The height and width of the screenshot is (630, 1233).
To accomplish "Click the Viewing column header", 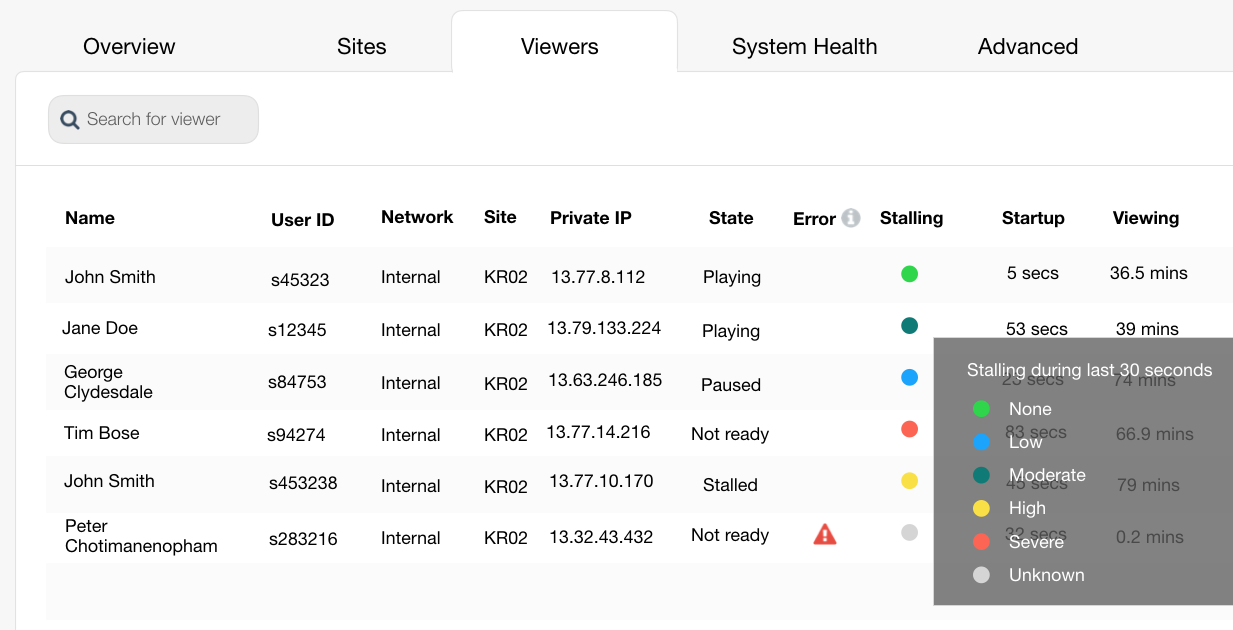I will point(1146,218).
